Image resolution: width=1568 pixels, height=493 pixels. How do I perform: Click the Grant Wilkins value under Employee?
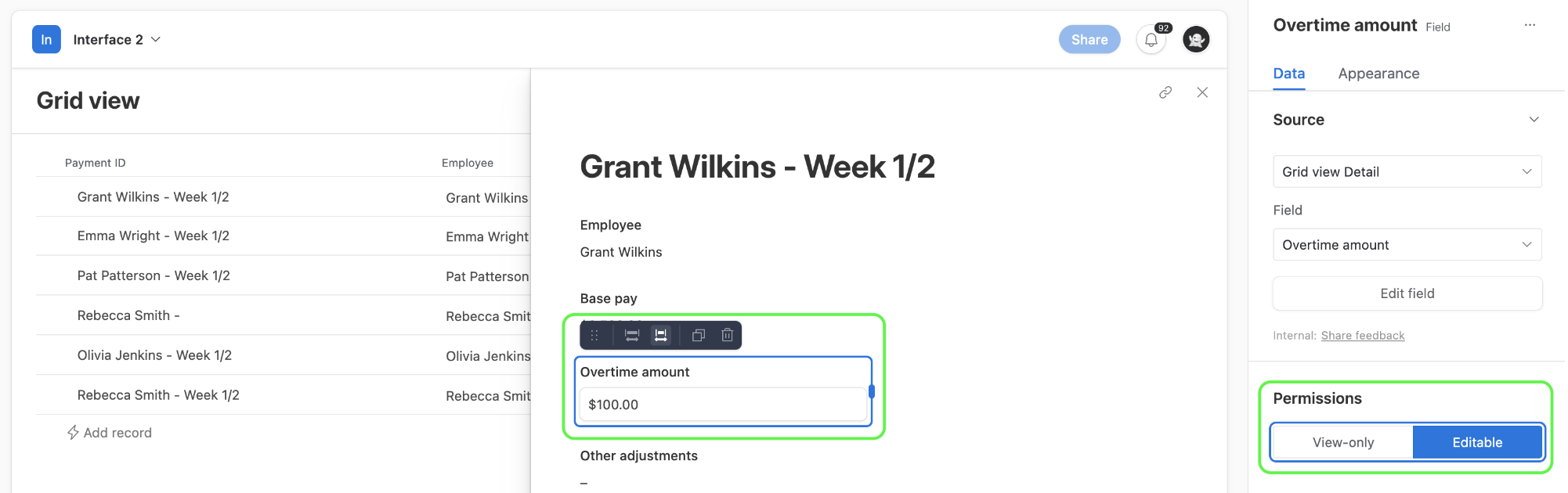click(621, 252)
